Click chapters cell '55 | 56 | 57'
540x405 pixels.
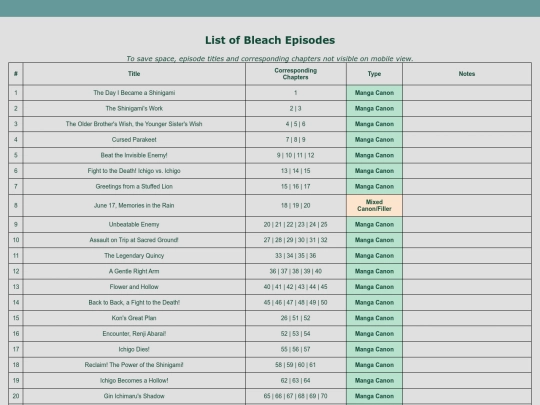295,349
